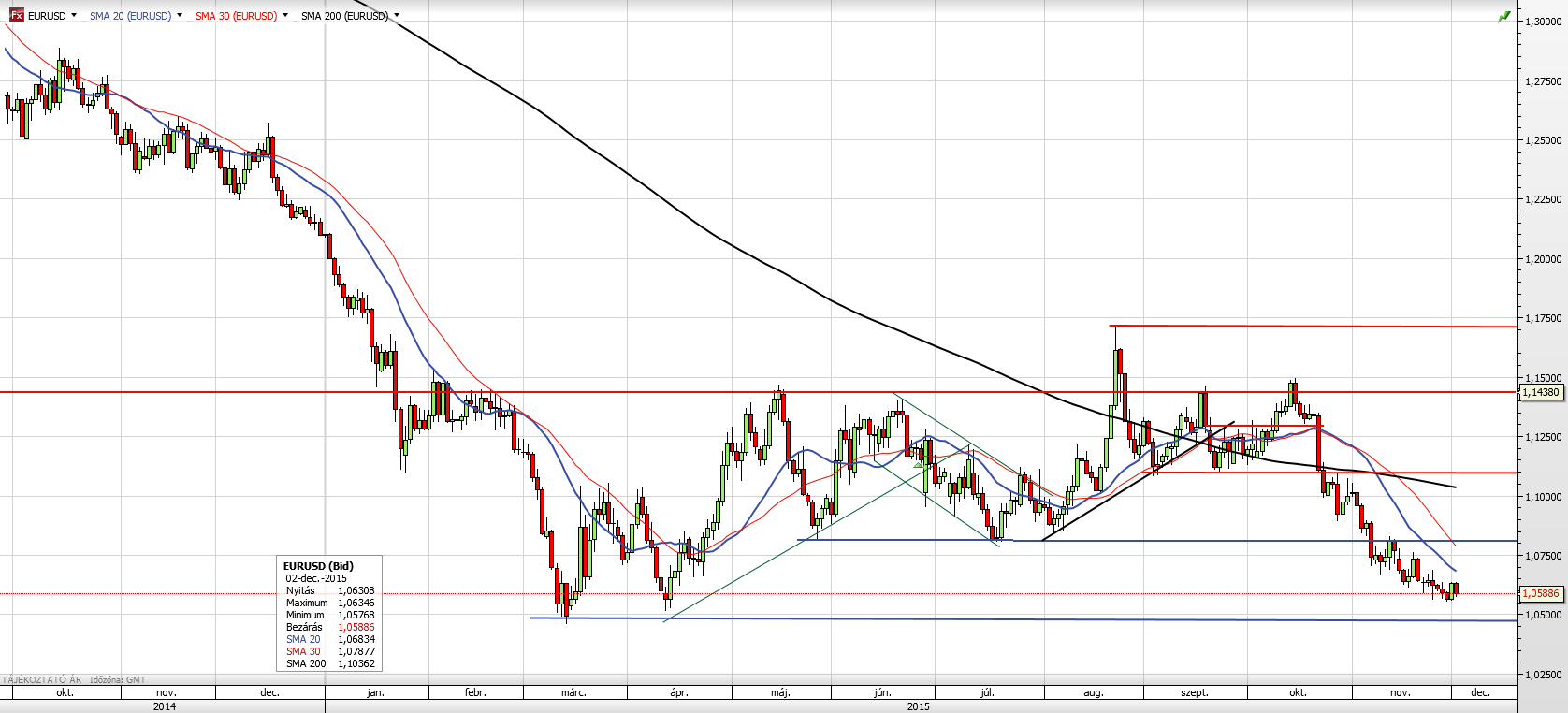The height and width of the screenshot is (713, 1568).
Task: Click the SMA 200 value 1,10362
Action: (x=356, y=663)
